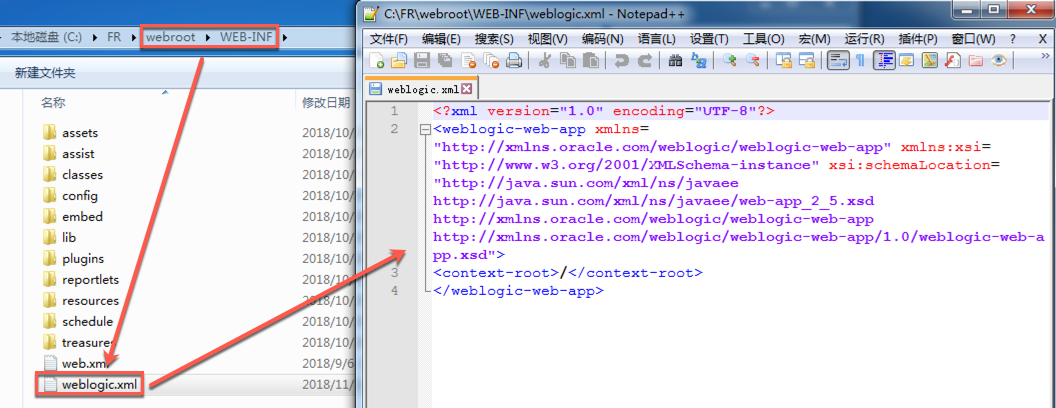Close the weblogic.xml tab with its X
This screenshot has width=1056, height=408.
tap(466, 88)
